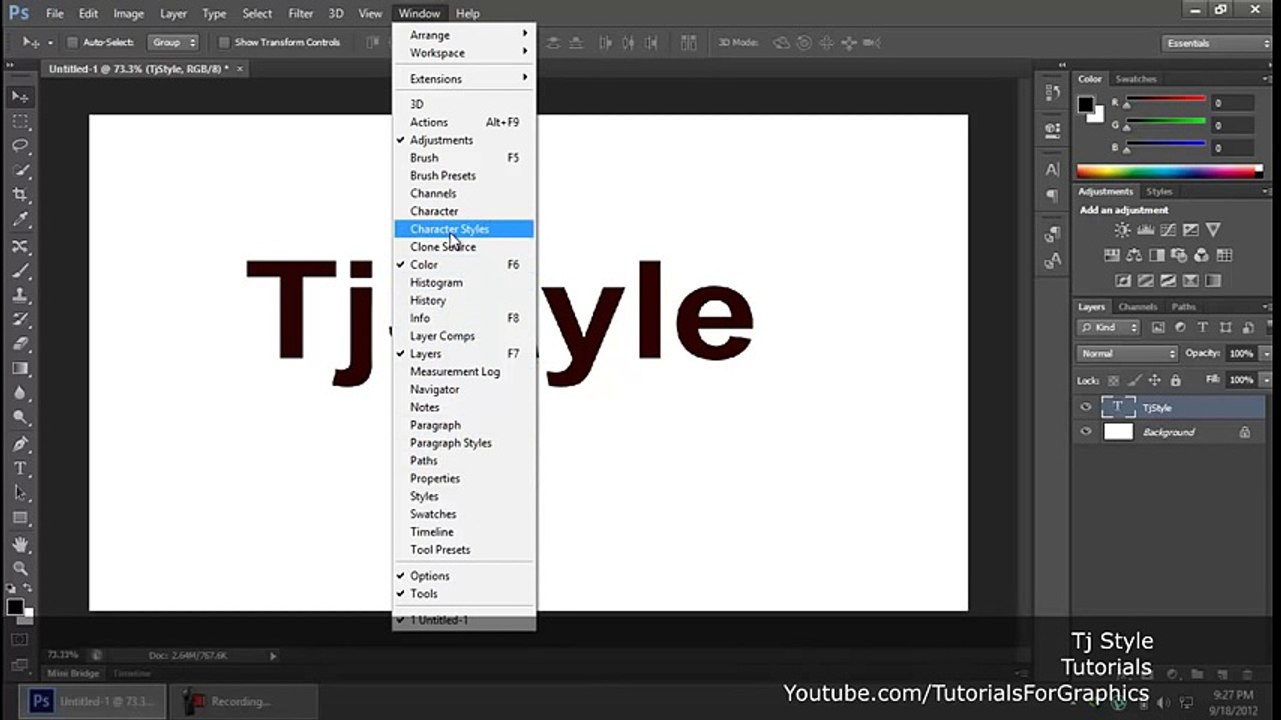The height and width of the screenshot is (720, 1281).
Task: Open the Normal blend mode dropdown
Action: 1128,353
